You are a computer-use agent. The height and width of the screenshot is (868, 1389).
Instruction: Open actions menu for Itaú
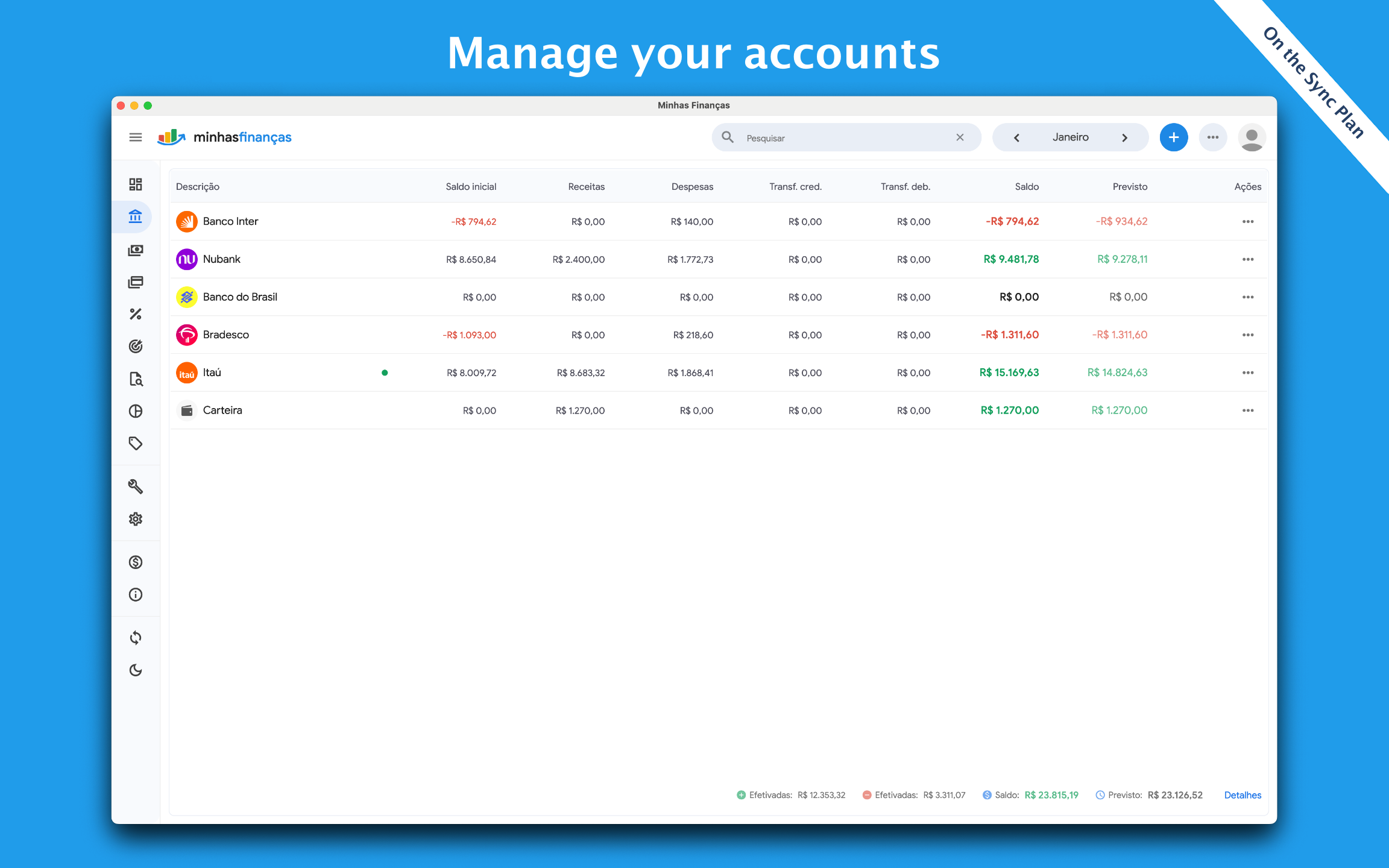(x=1248, y=373)
